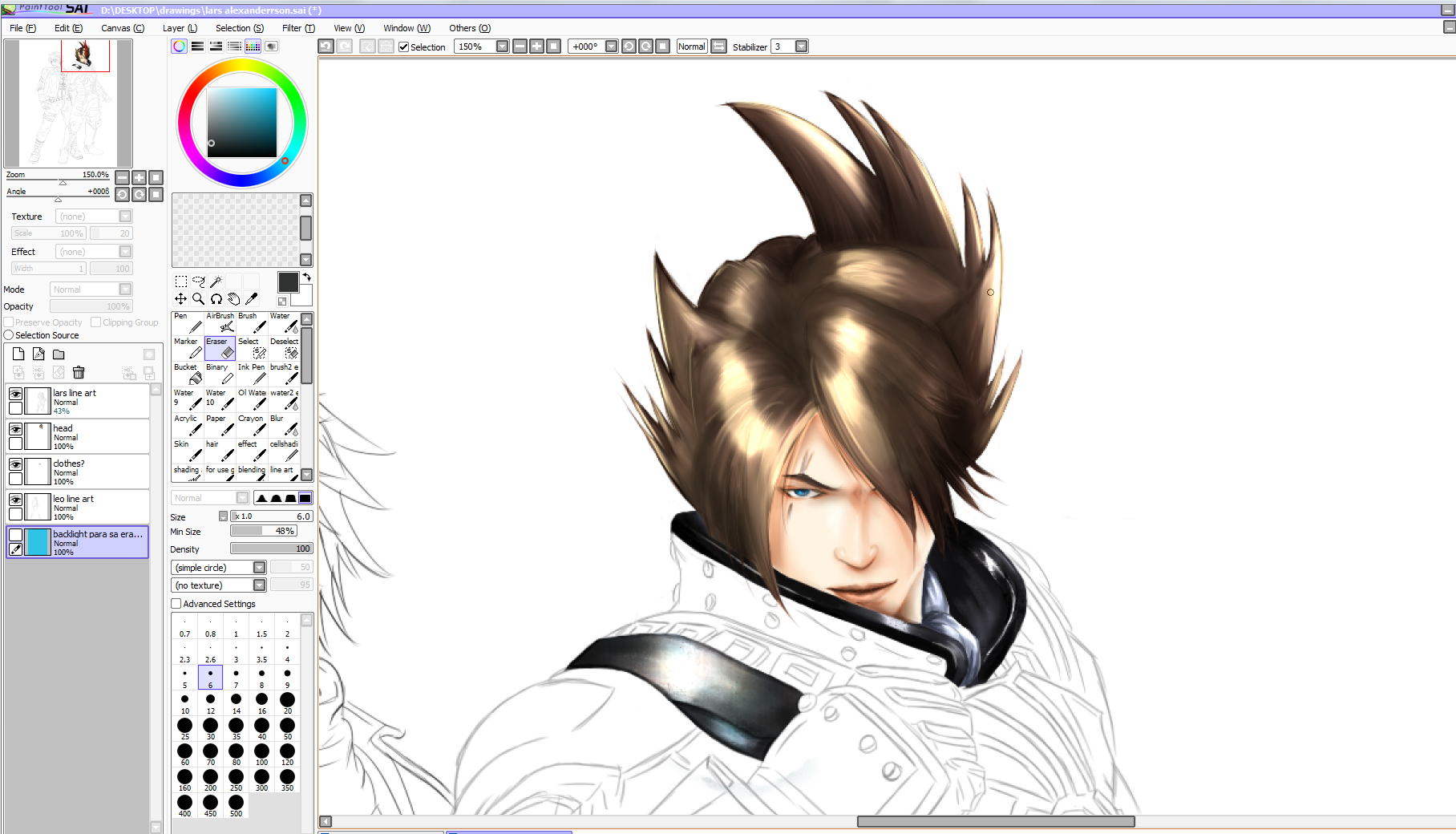The width and height of the screenshot is (1456, 834).
Task: Open the layer Mode dropdown
Action: point(125,289)
